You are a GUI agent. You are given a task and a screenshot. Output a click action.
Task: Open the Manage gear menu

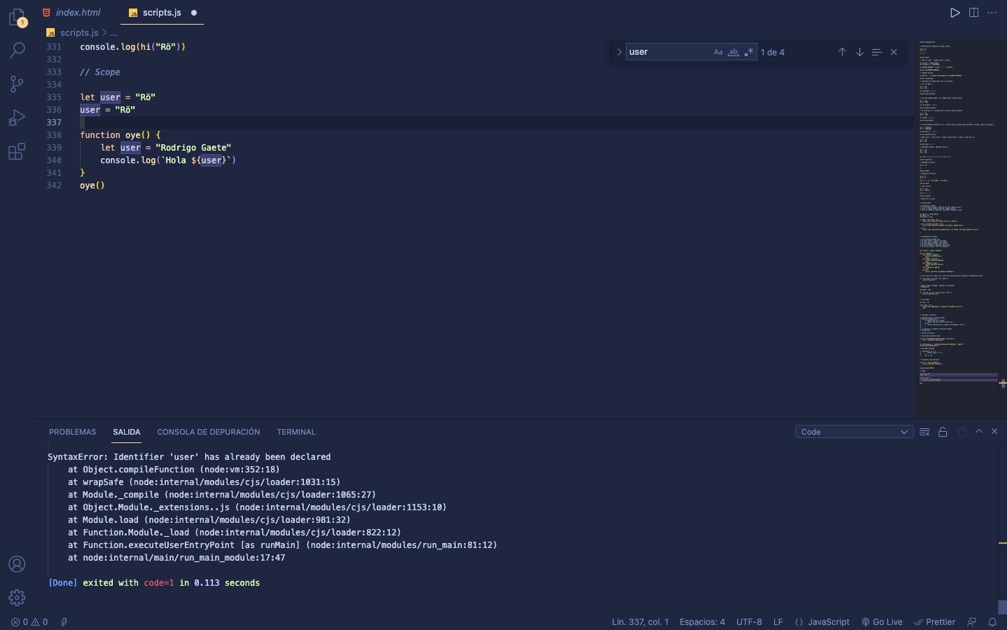click(x=17, y=597)
